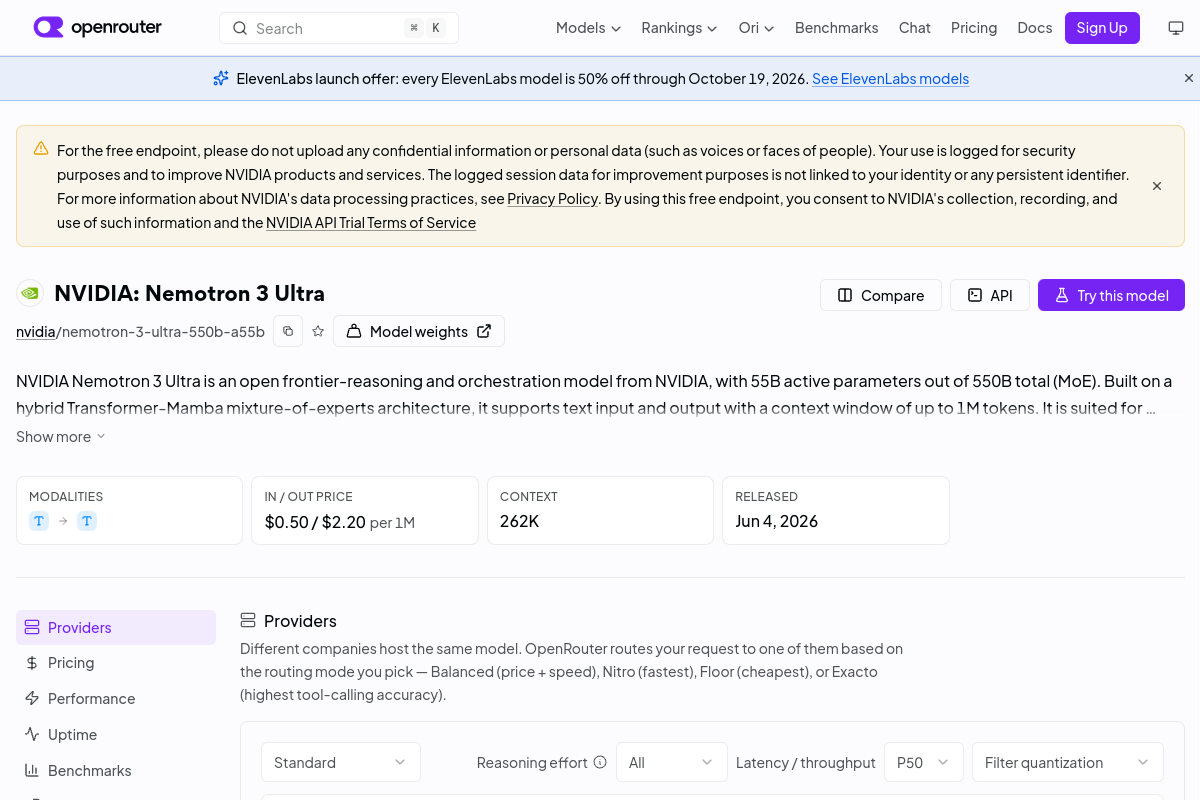Follow the See ElevenLabs models link
The height and width of the screenshot is (800, 1200).
(890, 79)
